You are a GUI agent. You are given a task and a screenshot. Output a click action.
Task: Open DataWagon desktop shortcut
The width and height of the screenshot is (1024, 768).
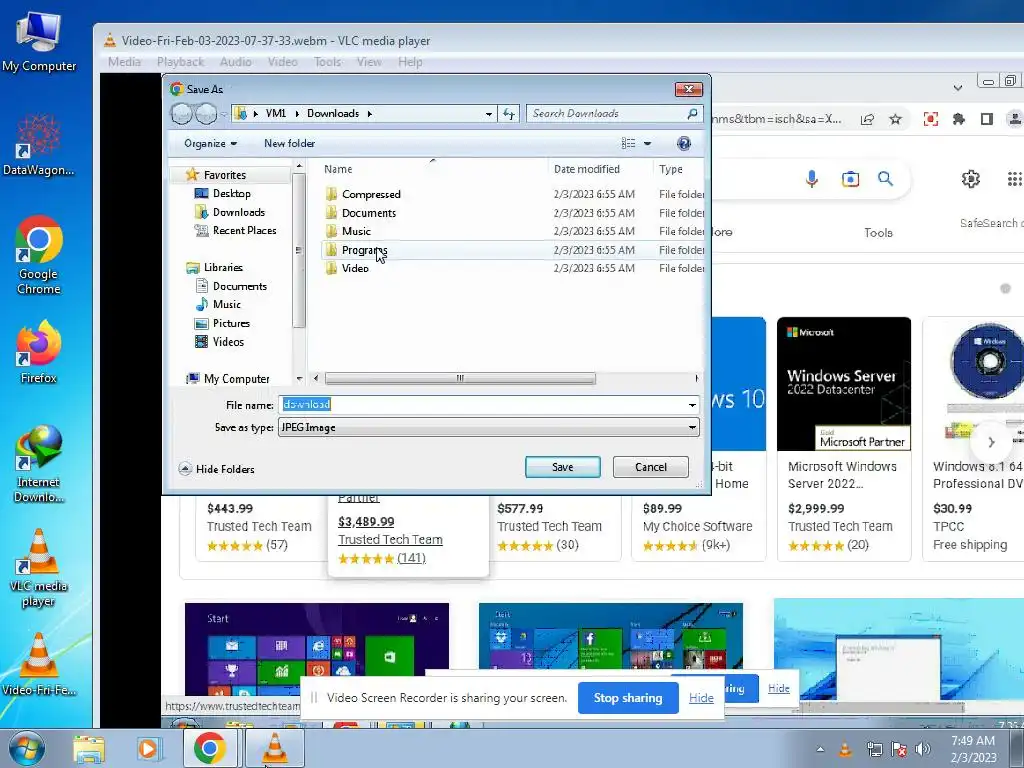point(39,144)
